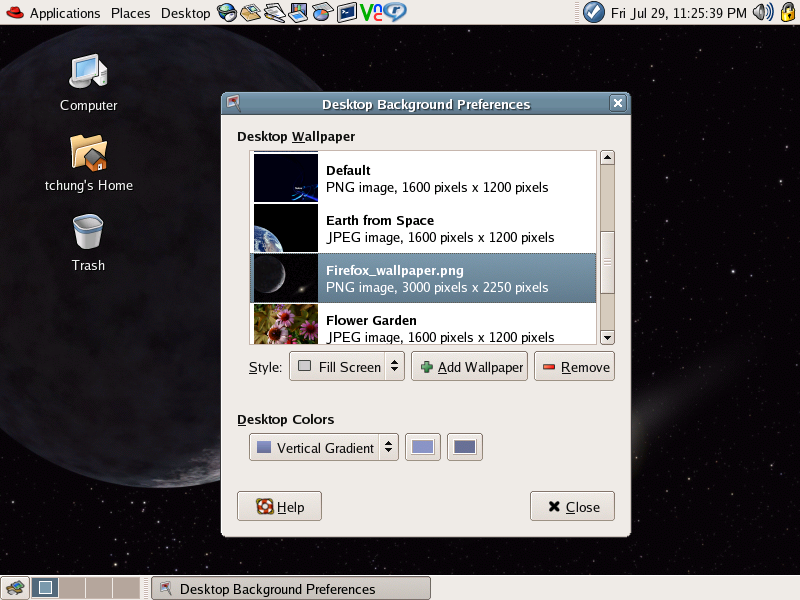Open the lighter top gradient color swatch
The image size is (800, 600).
[x=422, y=447]
